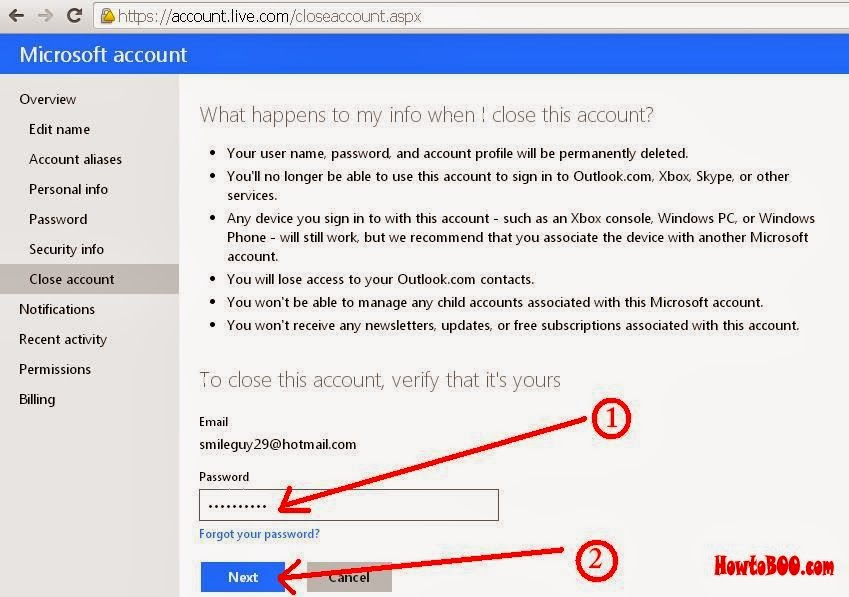This screenshot has height=597, width=849.
Task: Go to Account aliases
Action: pos(75,159)
